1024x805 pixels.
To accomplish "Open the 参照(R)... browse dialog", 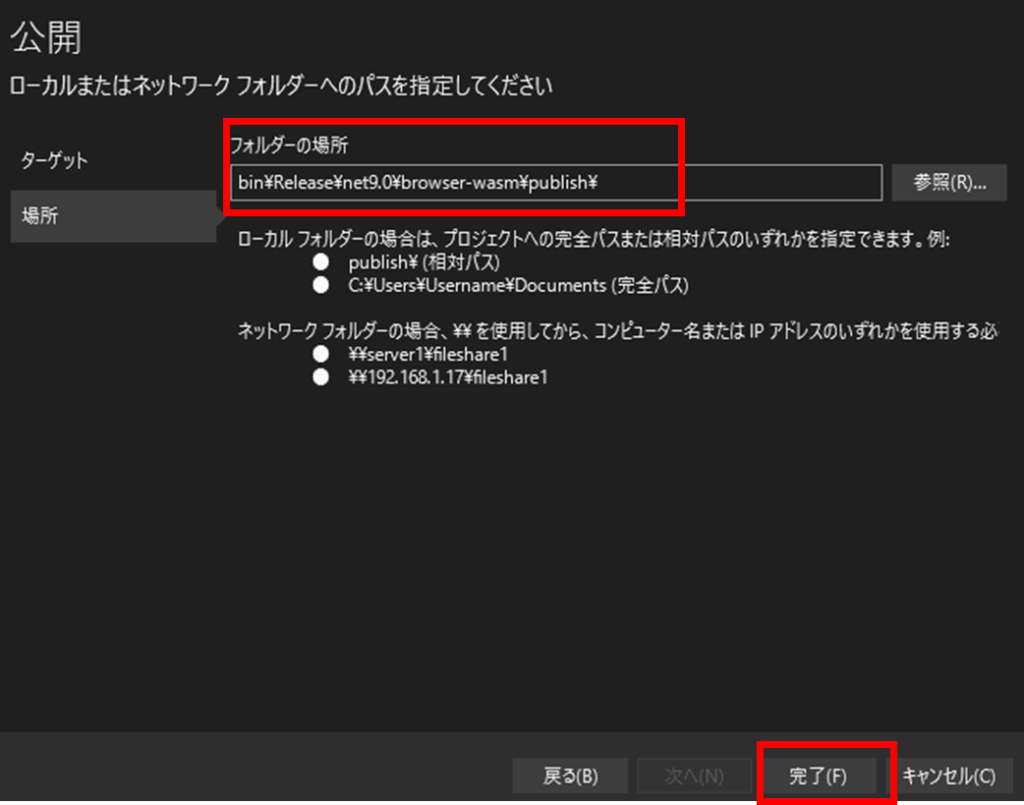I will (949, 183).
